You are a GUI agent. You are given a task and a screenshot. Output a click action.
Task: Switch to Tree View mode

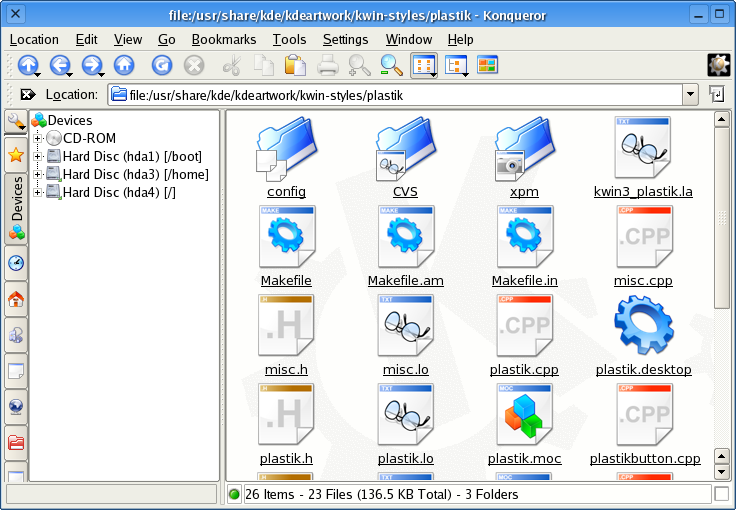(x=457, y=66)
